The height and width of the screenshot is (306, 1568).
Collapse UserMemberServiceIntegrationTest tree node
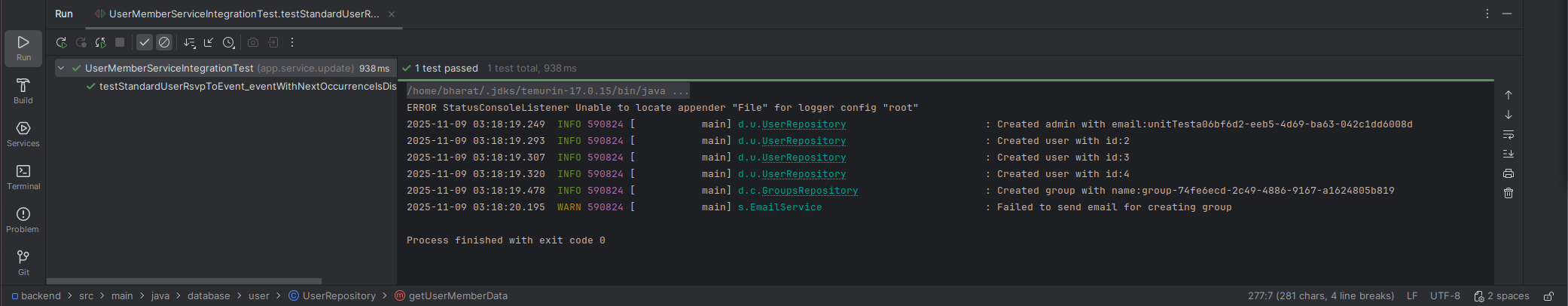click(x=61, y=69)
